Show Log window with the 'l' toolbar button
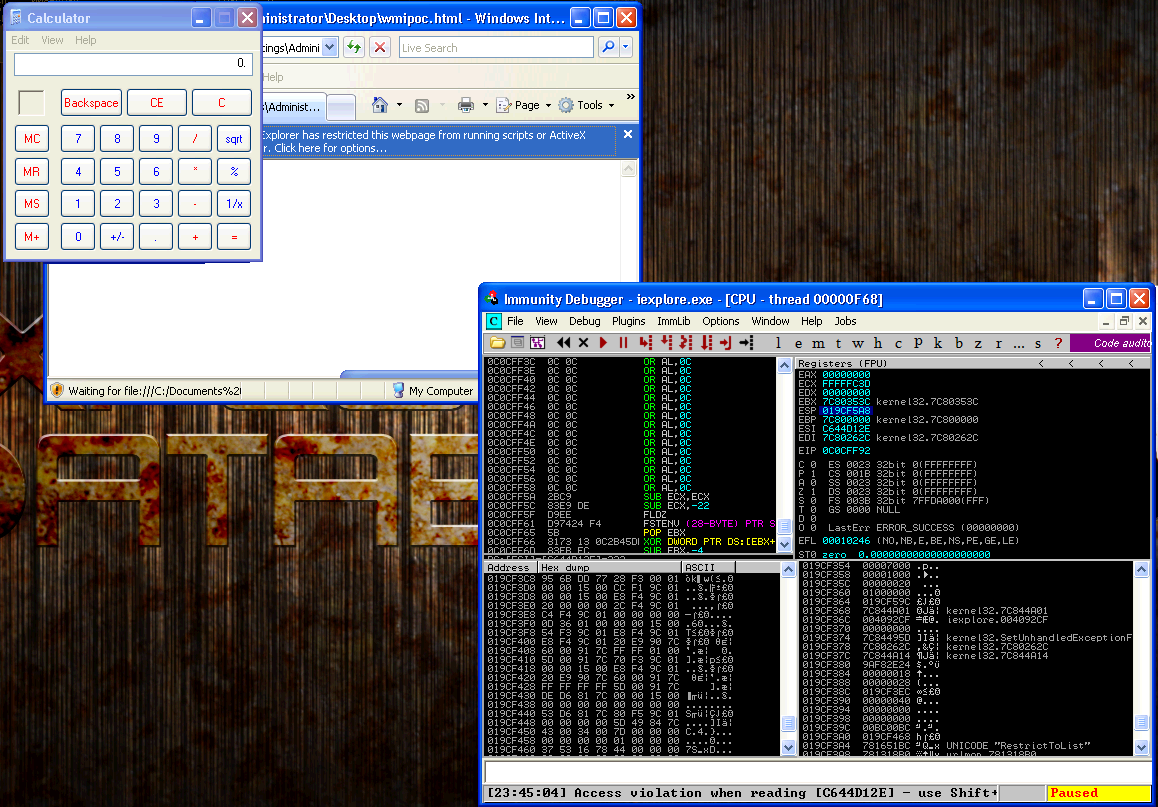Image resolution: width=1158 pixels, height=807 pixels. tap(778, 343)
